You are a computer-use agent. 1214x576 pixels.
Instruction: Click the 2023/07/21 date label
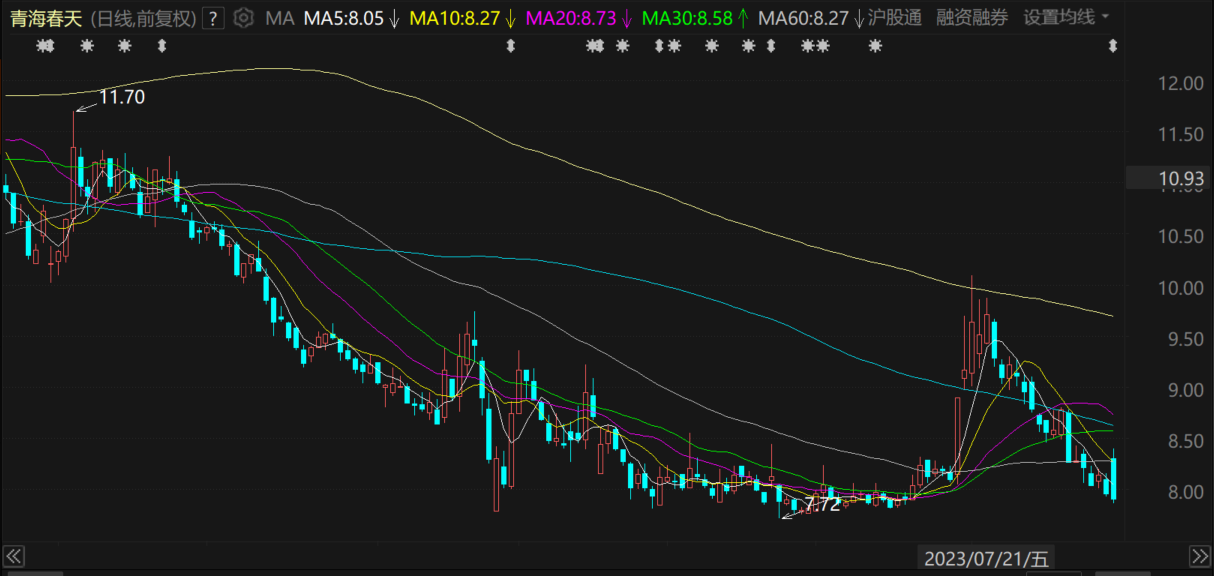click(x=986, y=558)
